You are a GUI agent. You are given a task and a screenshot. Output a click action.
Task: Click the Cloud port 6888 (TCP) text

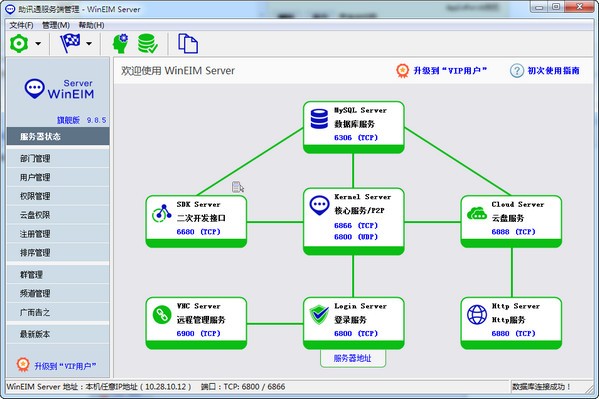[x=513, y=232]
